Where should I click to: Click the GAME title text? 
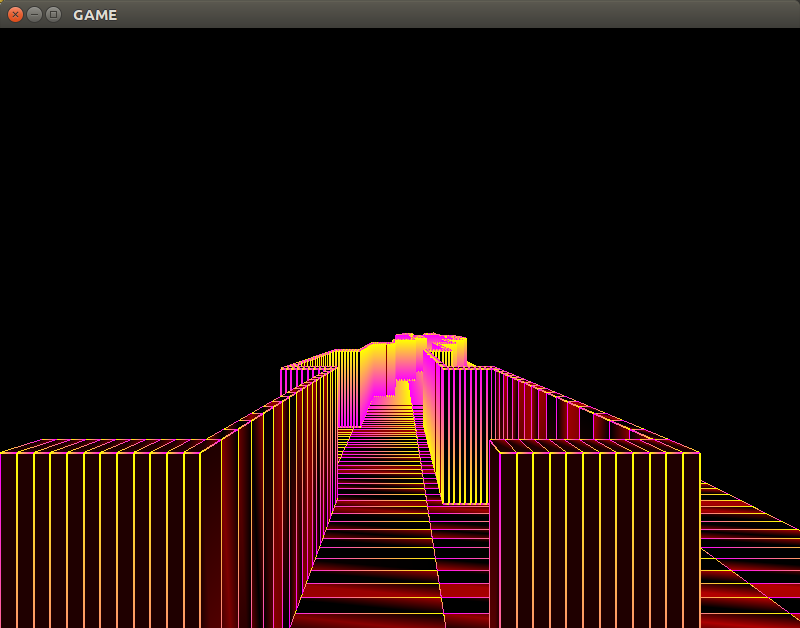click(95, 15)
